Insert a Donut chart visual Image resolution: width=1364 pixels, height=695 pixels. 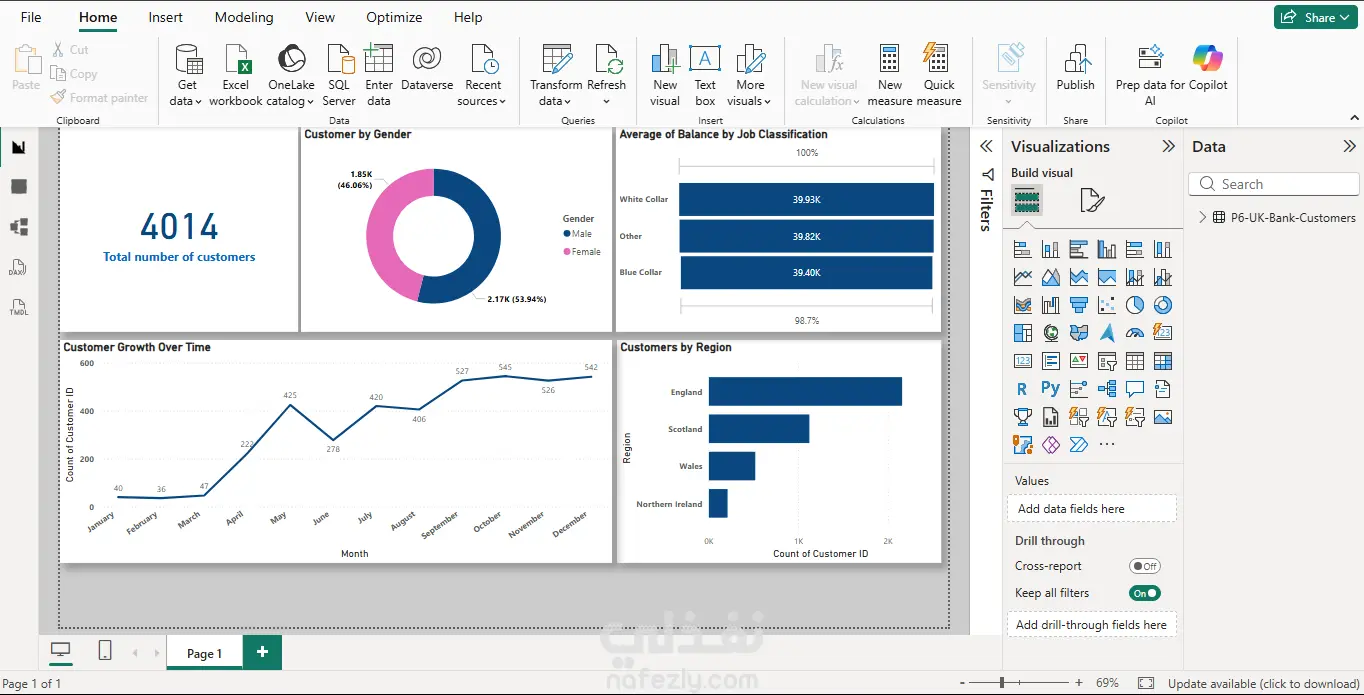[1162, 305]
